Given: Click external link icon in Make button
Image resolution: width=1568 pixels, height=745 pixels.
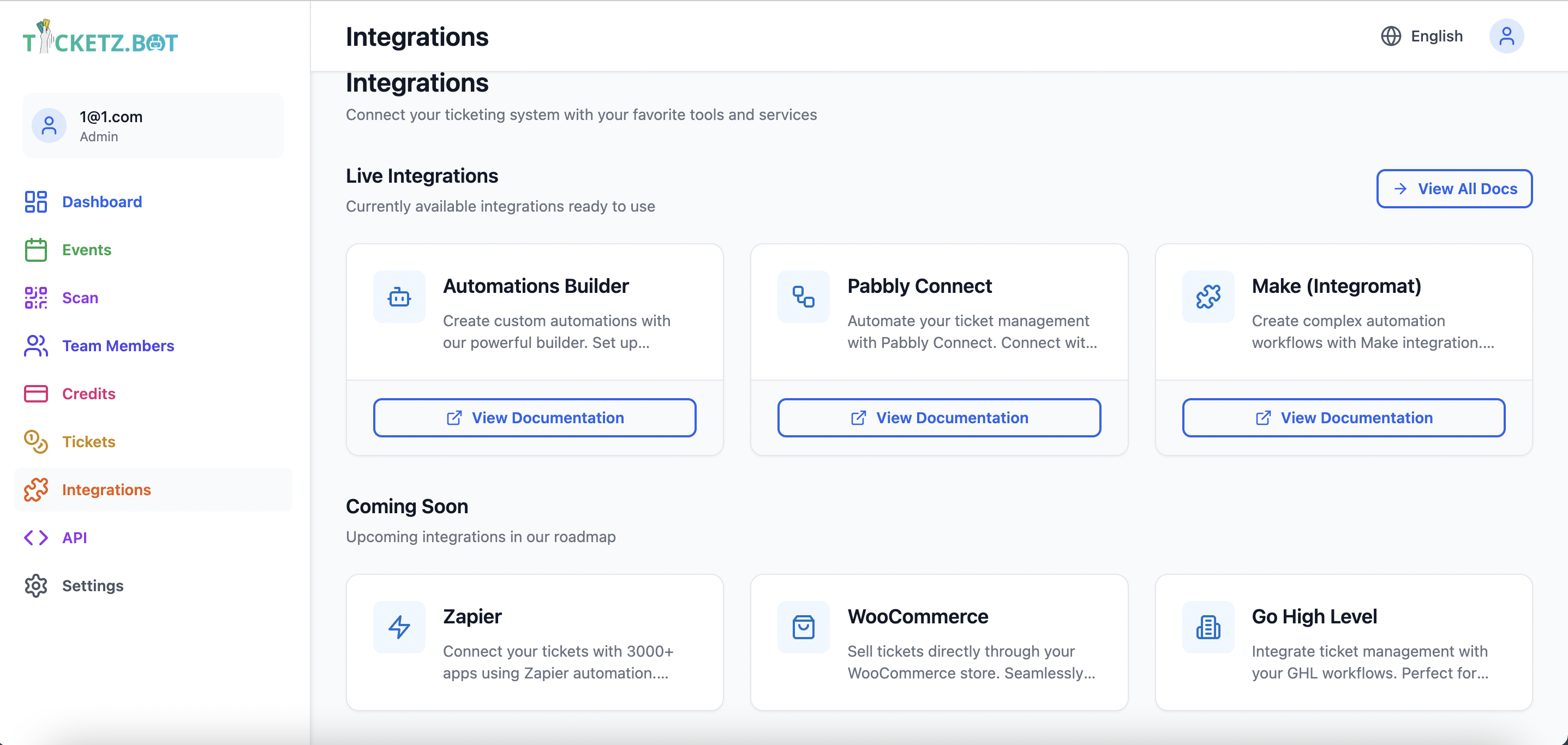Looking at the screenshot, I should click(1263, 418).
